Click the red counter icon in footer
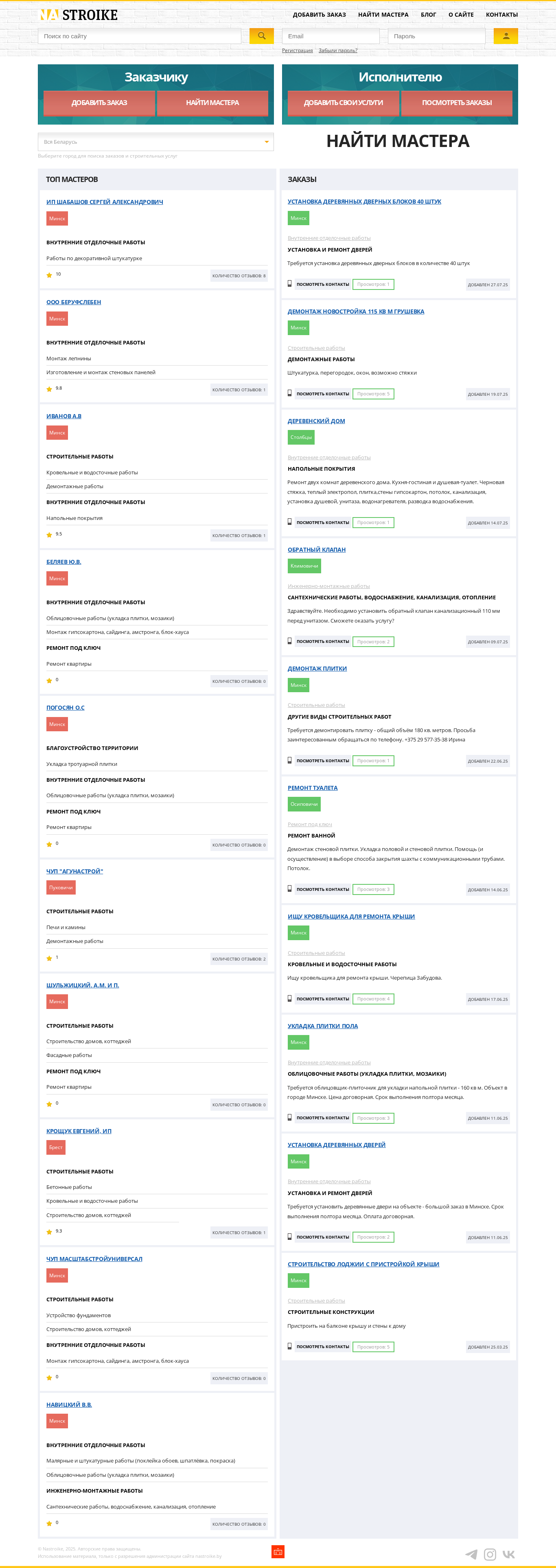Image resolution: width=556 pixels, height=1568 pixels. pos(278,1552)
